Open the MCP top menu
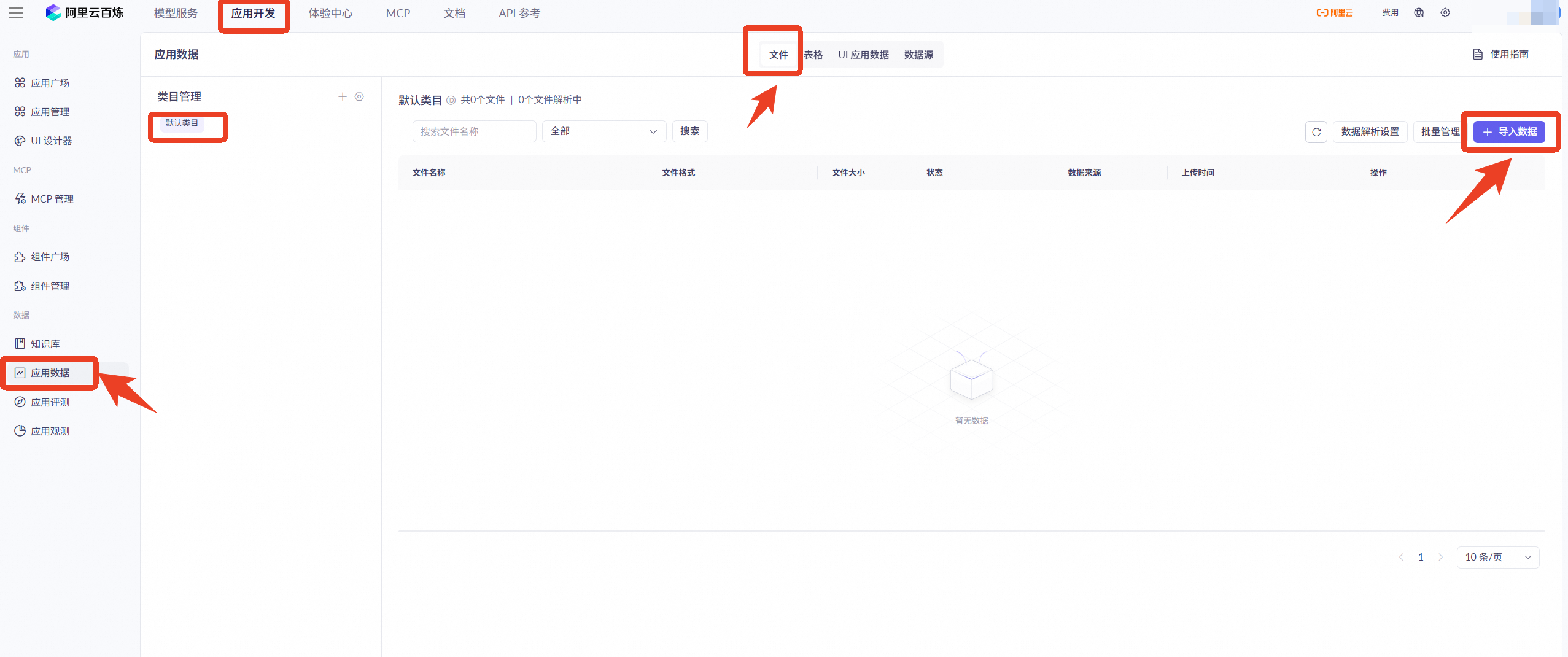Image resolution: width=1568 pixels, height=657 pixels. [398, 13]
